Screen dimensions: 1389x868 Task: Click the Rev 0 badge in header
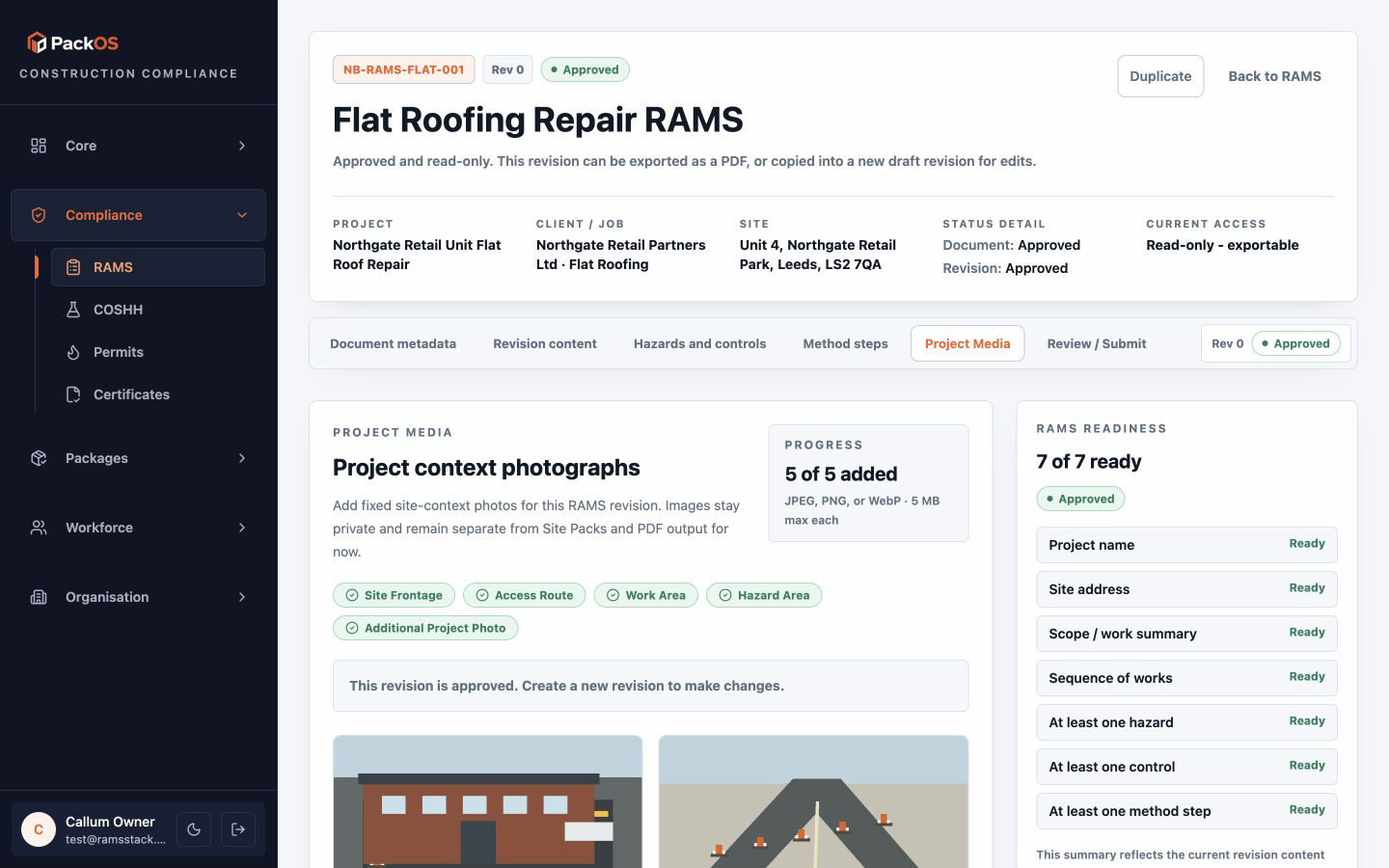tap(507, 69)
